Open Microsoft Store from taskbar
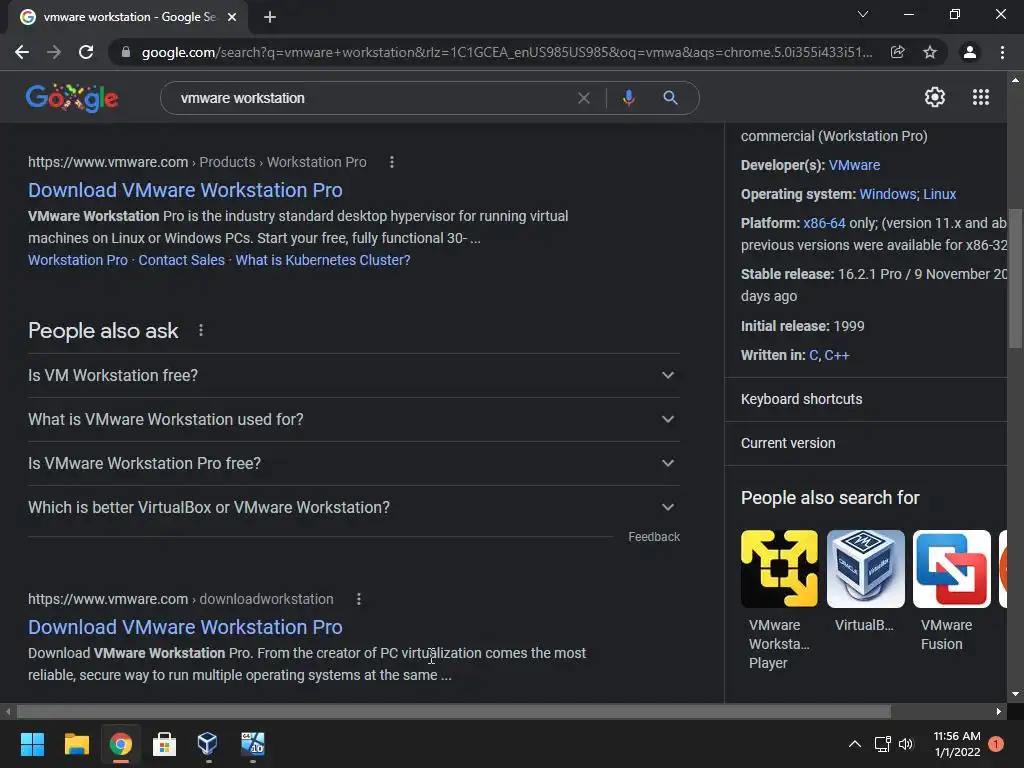Screen dimensions: 1024x768 tap(164, 744)
